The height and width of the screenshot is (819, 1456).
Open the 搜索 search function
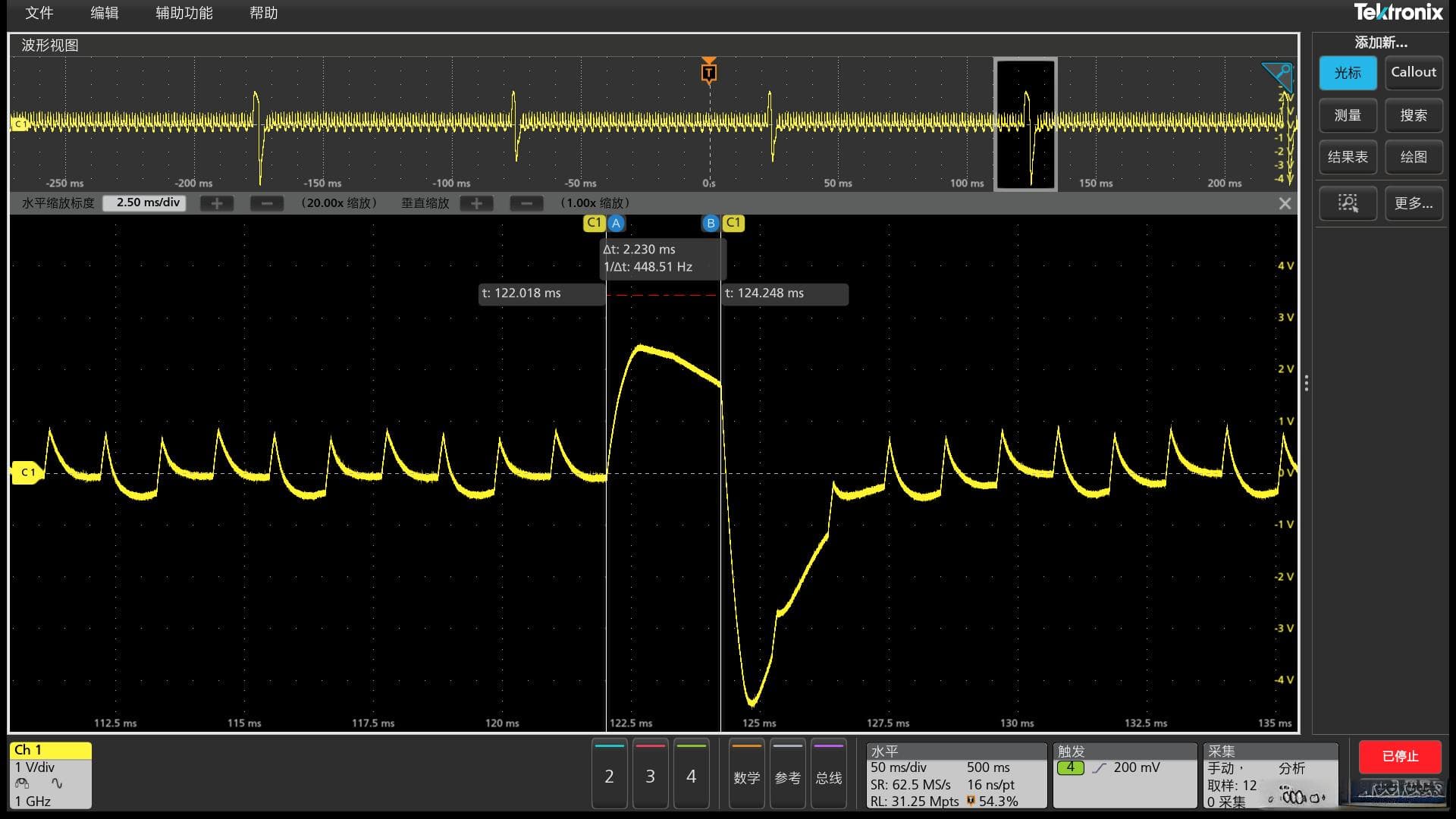[1414, 115]
